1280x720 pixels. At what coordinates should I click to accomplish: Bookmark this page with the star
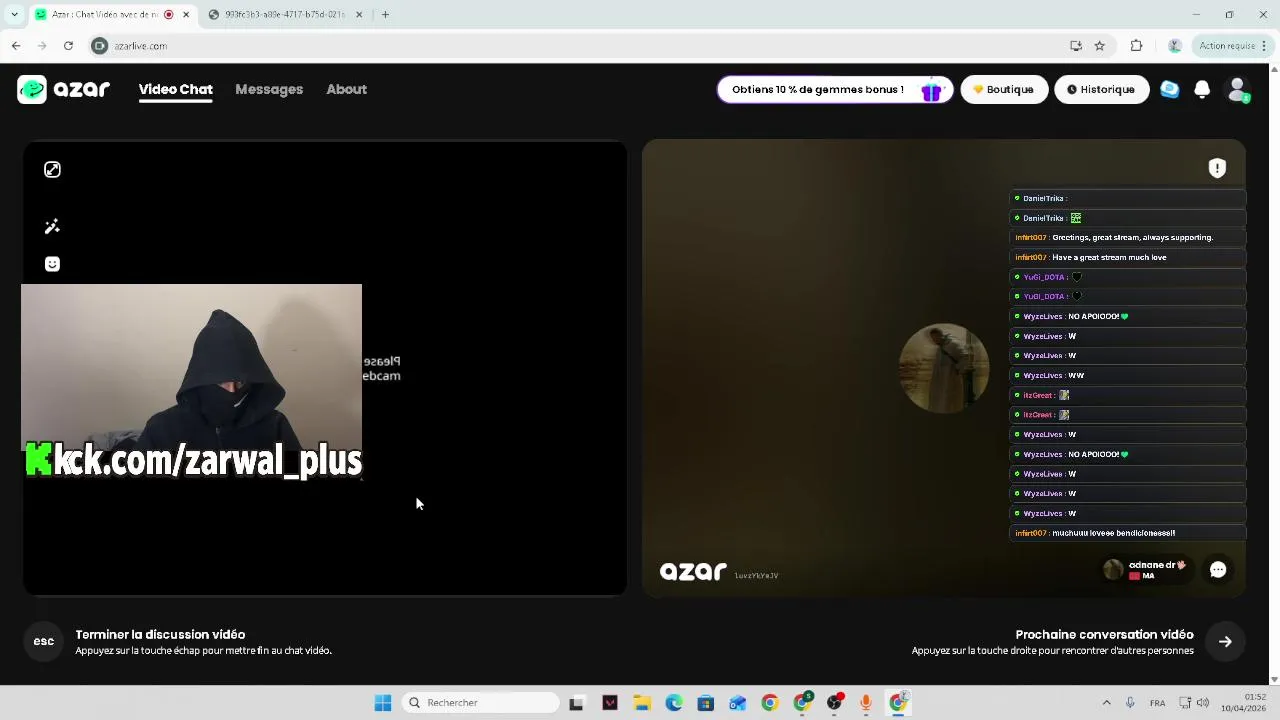(x=1099, y=45)
